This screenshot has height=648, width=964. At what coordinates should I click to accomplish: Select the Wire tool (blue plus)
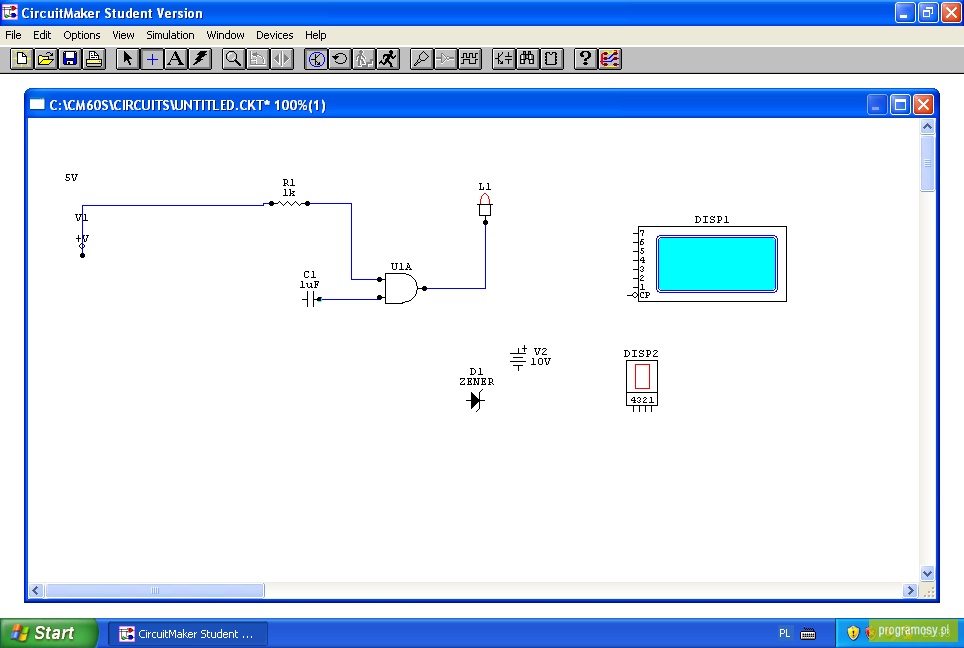tap(152, 59)
